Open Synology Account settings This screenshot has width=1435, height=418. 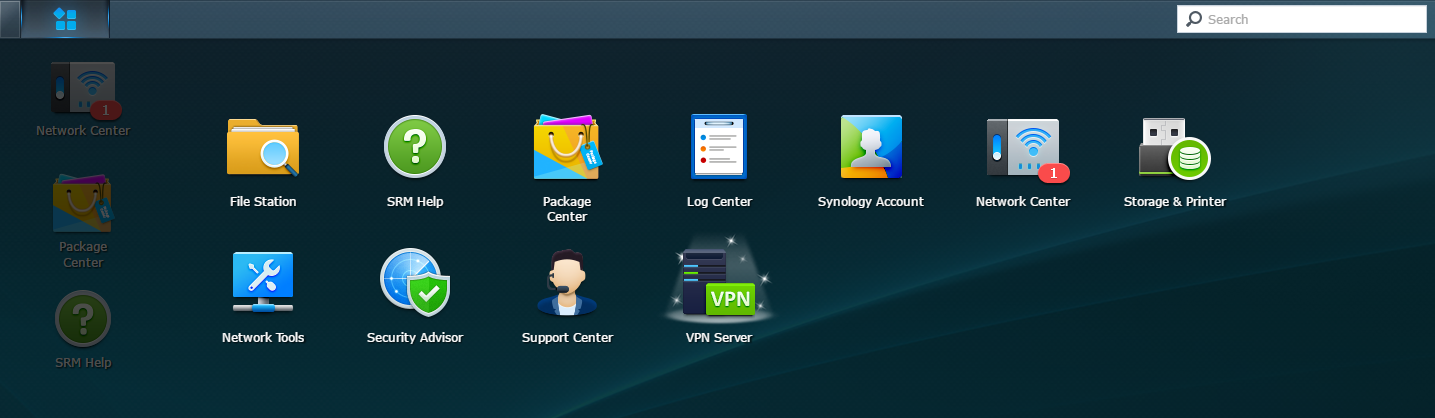click(x=871, y=147)
